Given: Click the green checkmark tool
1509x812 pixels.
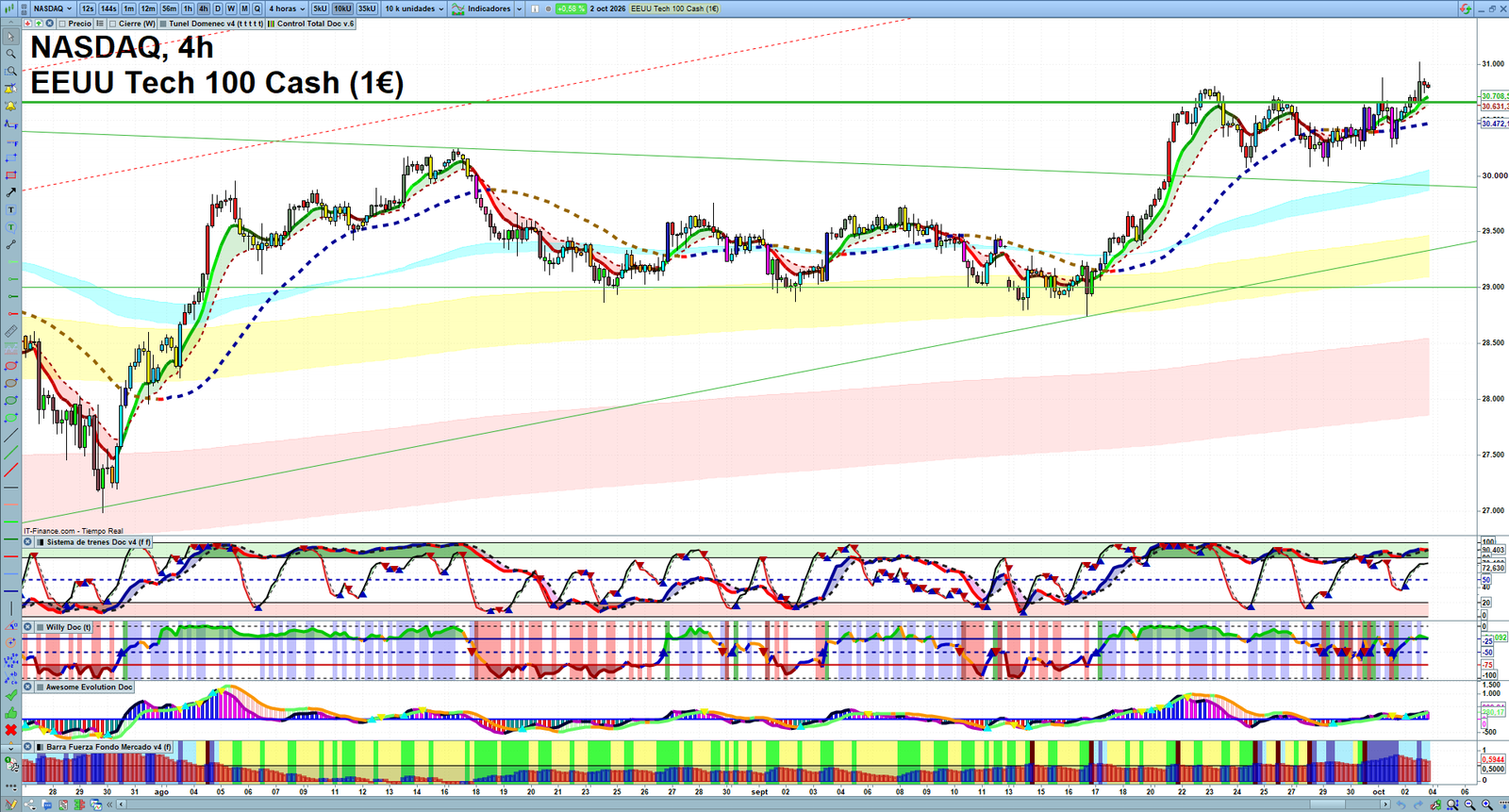Looking at the screenshot, I should 10,695.
